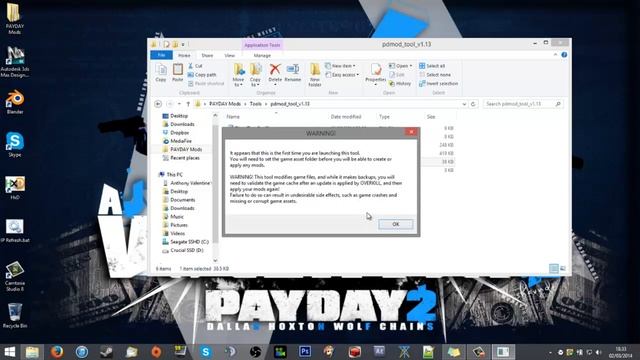Click the Properties icon

[376, 74]
